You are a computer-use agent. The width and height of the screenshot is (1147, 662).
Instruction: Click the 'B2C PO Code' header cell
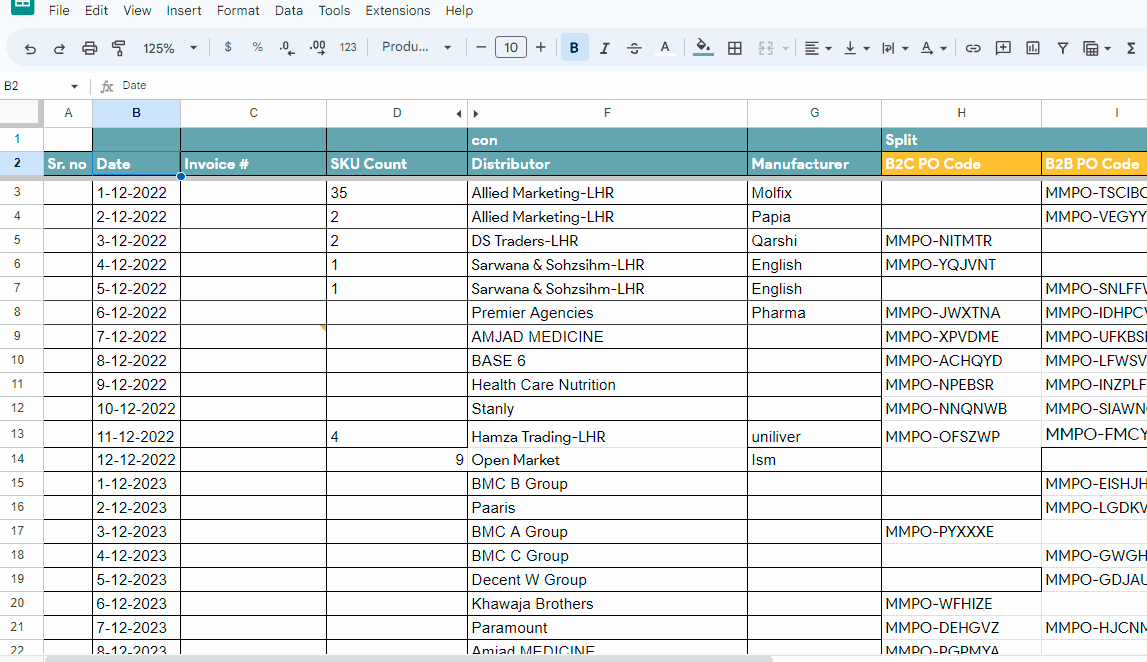pyautogui.click(x=961, y=164)
